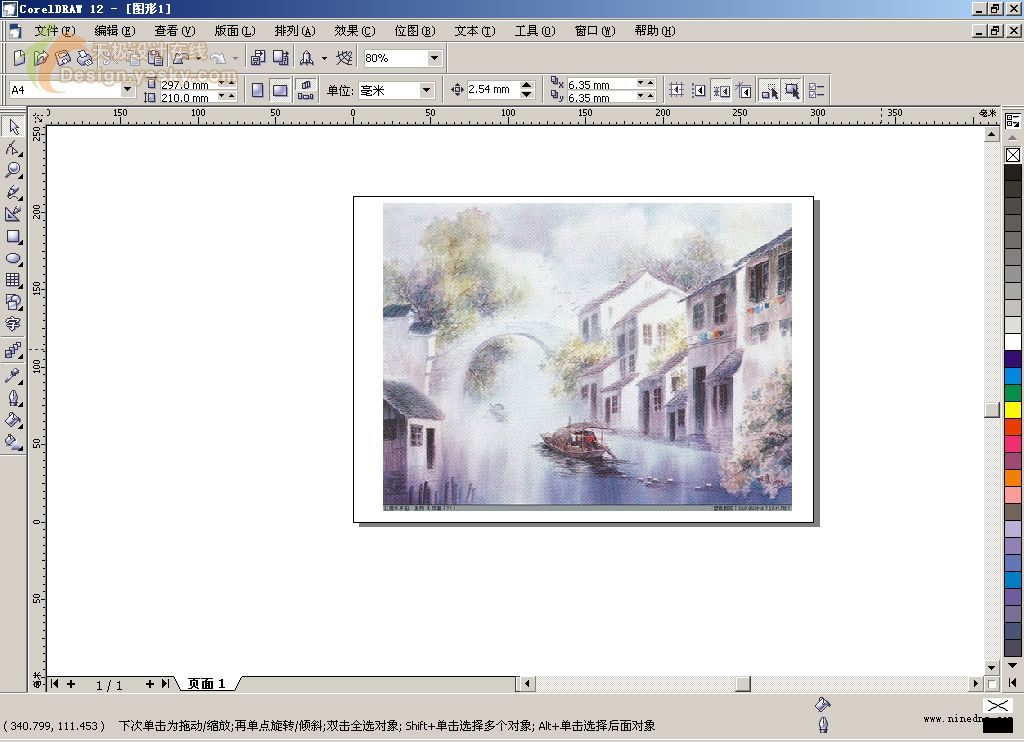This screenshot has width=1024, height=742.
Task: Click the Corel Online icon
Action: click(x=344, y=58)
